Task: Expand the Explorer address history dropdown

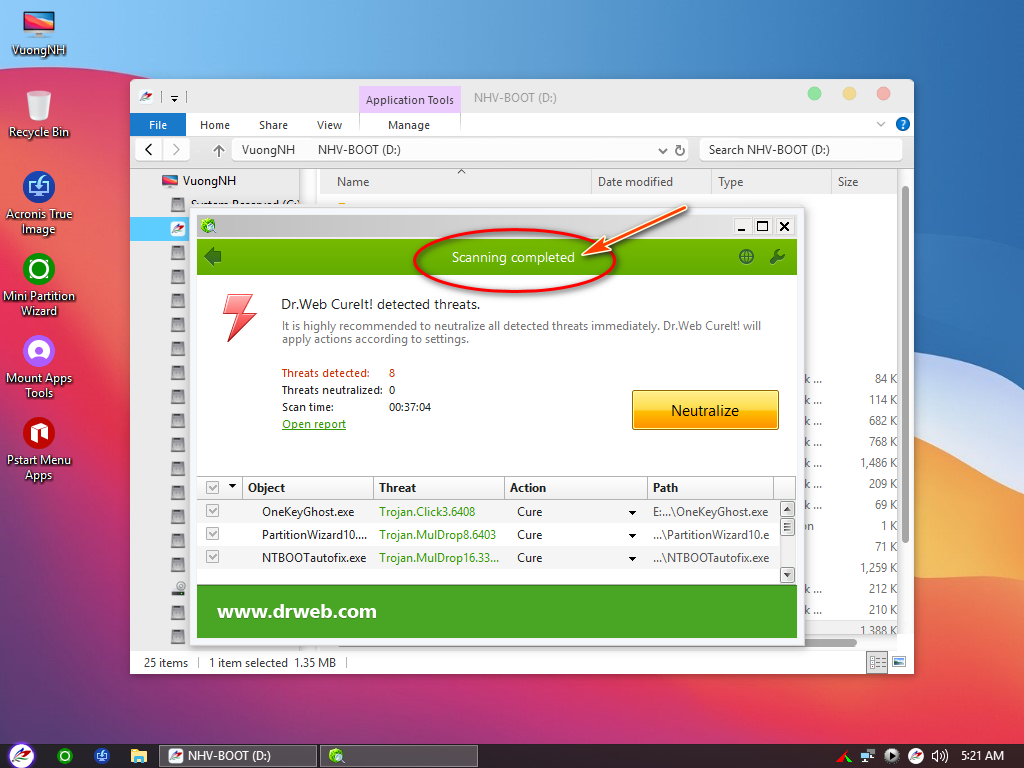Action: (x=663, y=151)
